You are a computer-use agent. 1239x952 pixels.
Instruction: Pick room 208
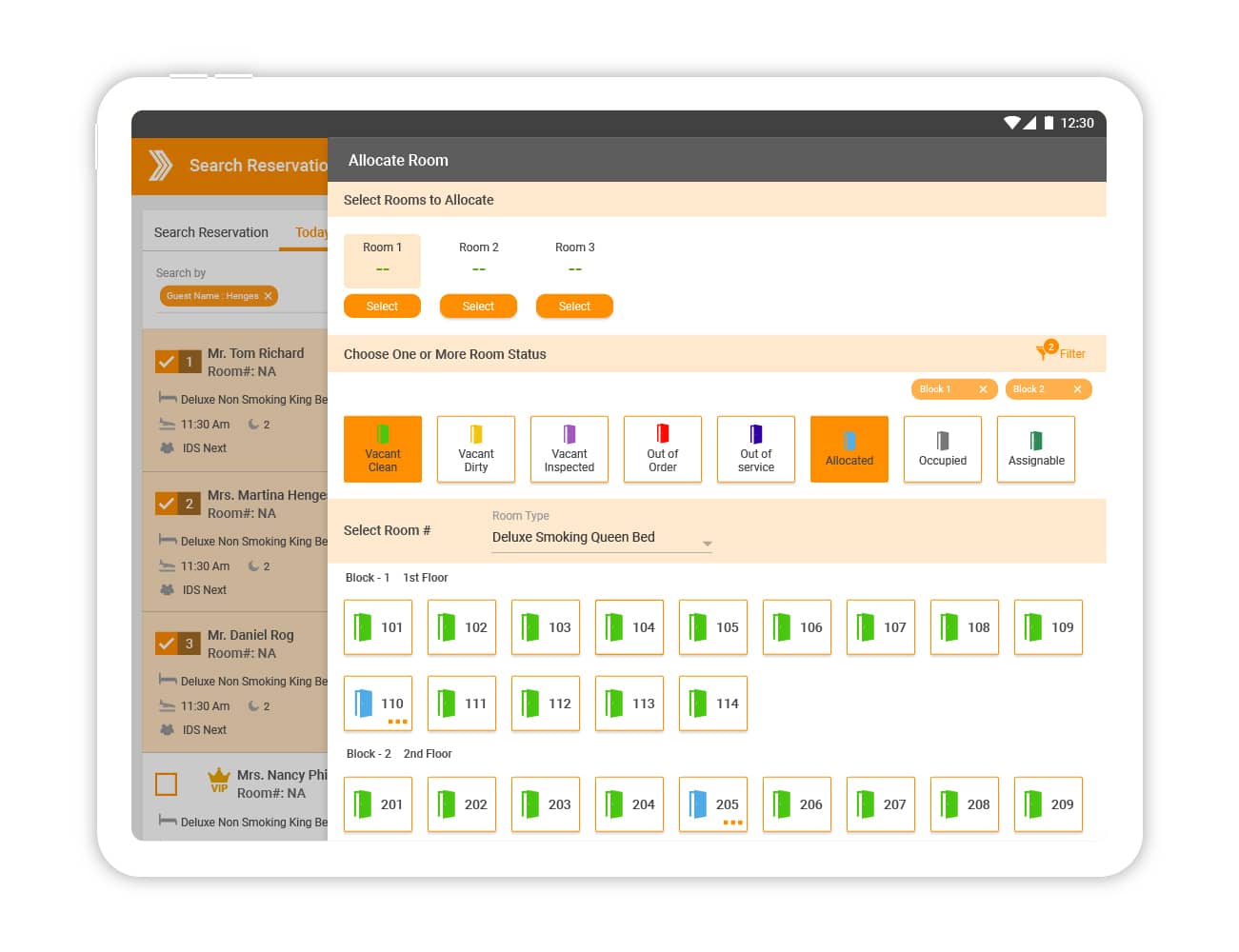tap(965, 804)
